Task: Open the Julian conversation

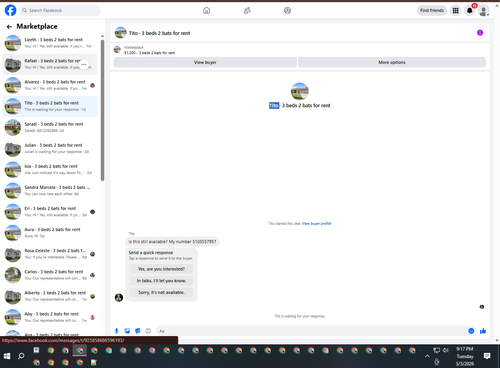Action: tap(50, 148)
